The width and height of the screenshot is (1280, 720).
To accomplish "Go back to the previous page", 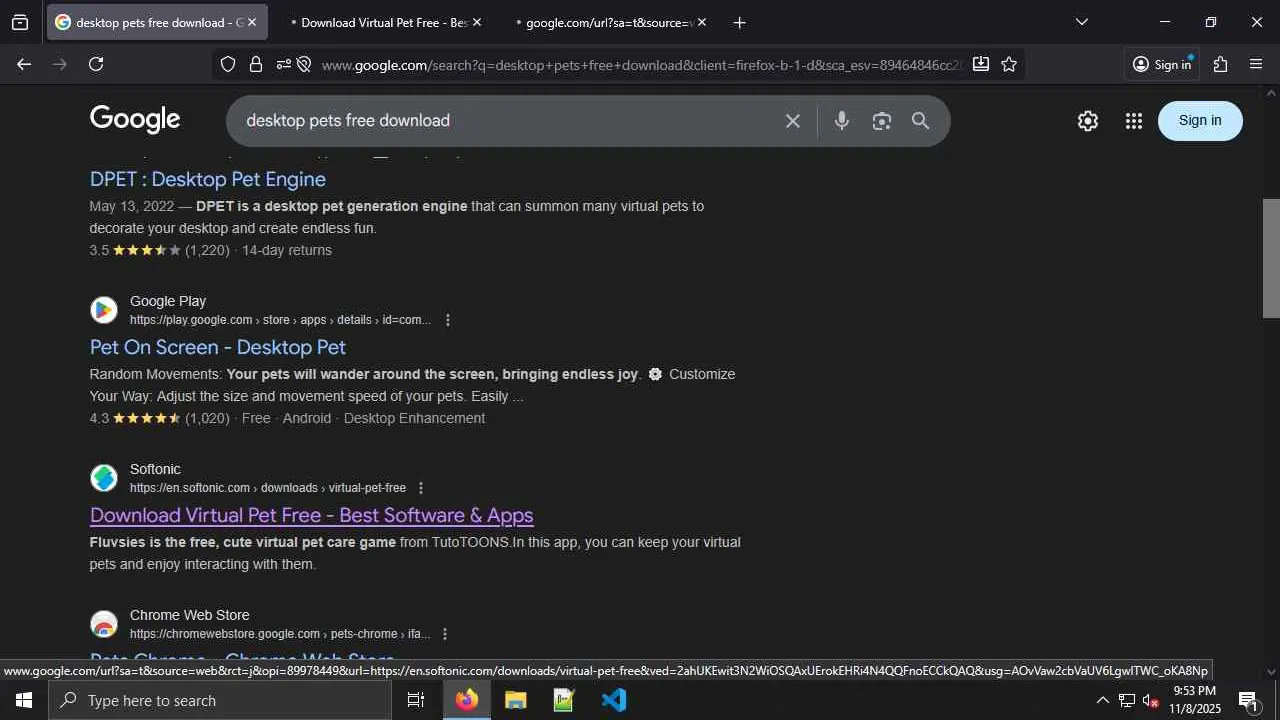I will pyautogui.click(x=24, y=64).
